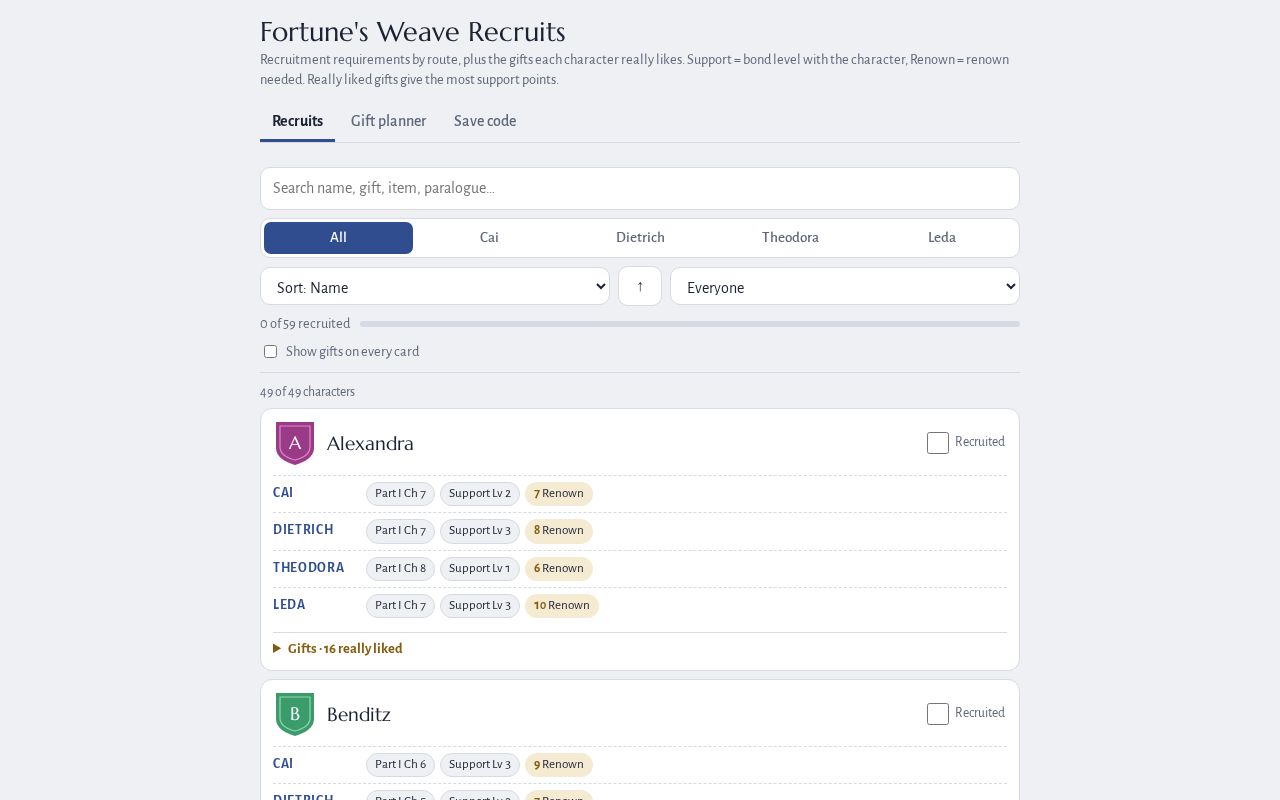The height and width of the screenshot is (800, 1280).
Task: Click Alexandra's Theodora 'Part I Ch 8' tag
Action: [400, 569]
